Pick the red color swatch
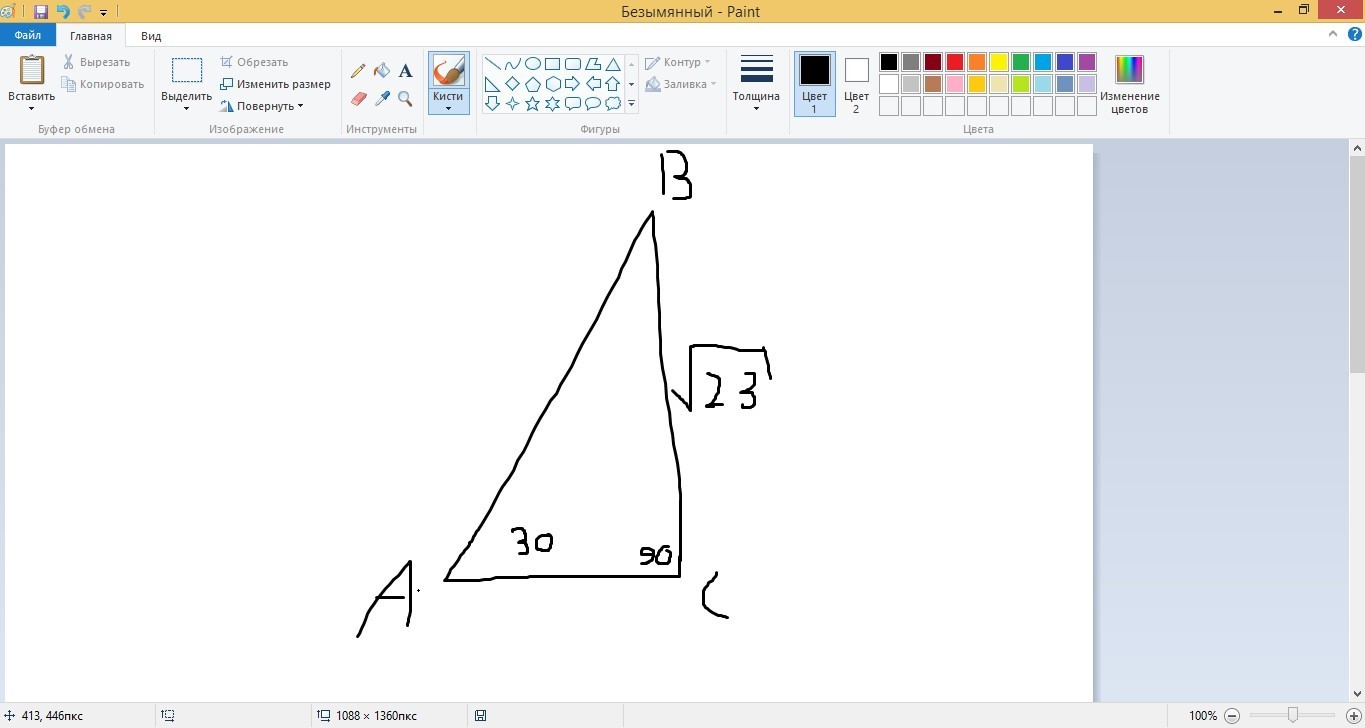This screenshot has width=1365, height=728. (955, 62)
